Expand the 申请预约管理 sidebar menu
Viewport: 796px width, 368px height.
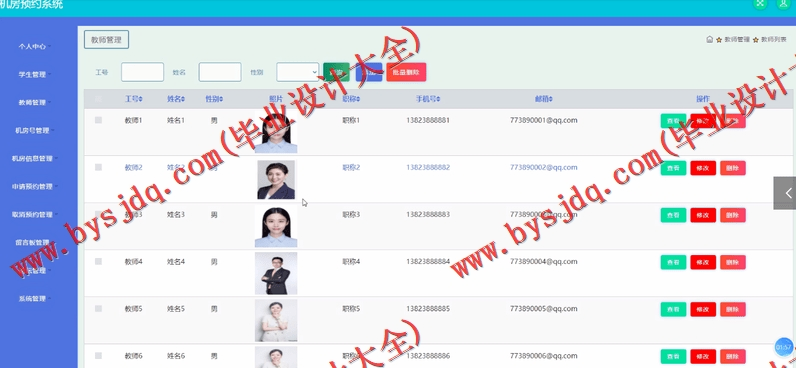pyautogui.click(x=34, y=186)
